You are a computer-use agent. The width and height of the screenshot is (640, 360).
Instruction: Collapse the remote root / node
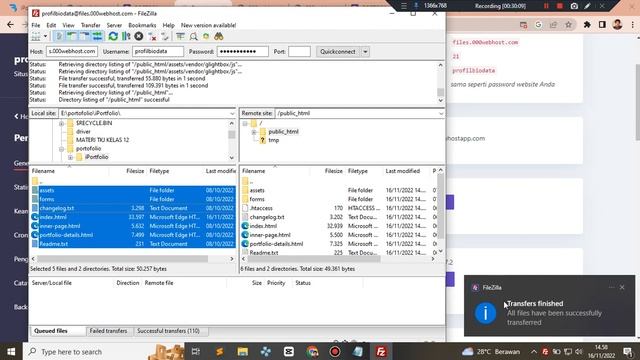coord(245,123)
